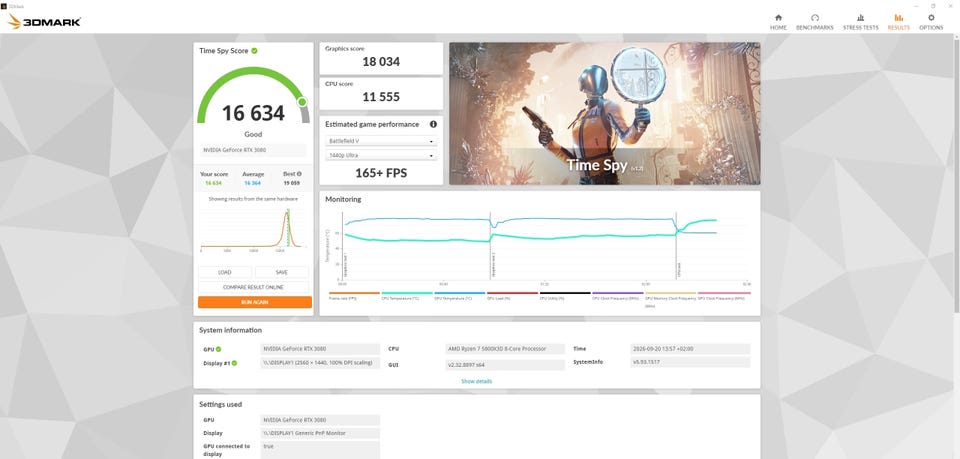Toggle CPU Clock Frequency legend series
The width and height of the screenshot is (960, 459).
point(617,296)
